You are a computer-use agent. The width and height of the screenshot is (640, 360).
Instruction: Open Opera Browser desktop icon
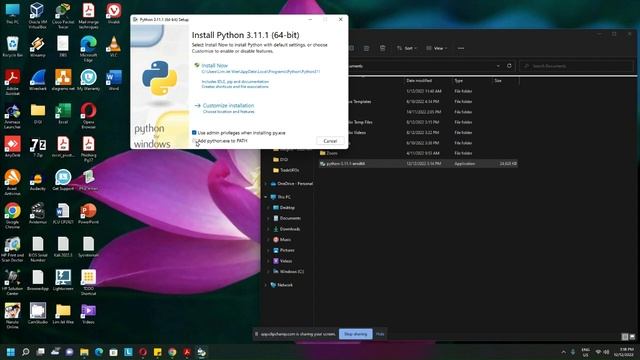88,116
